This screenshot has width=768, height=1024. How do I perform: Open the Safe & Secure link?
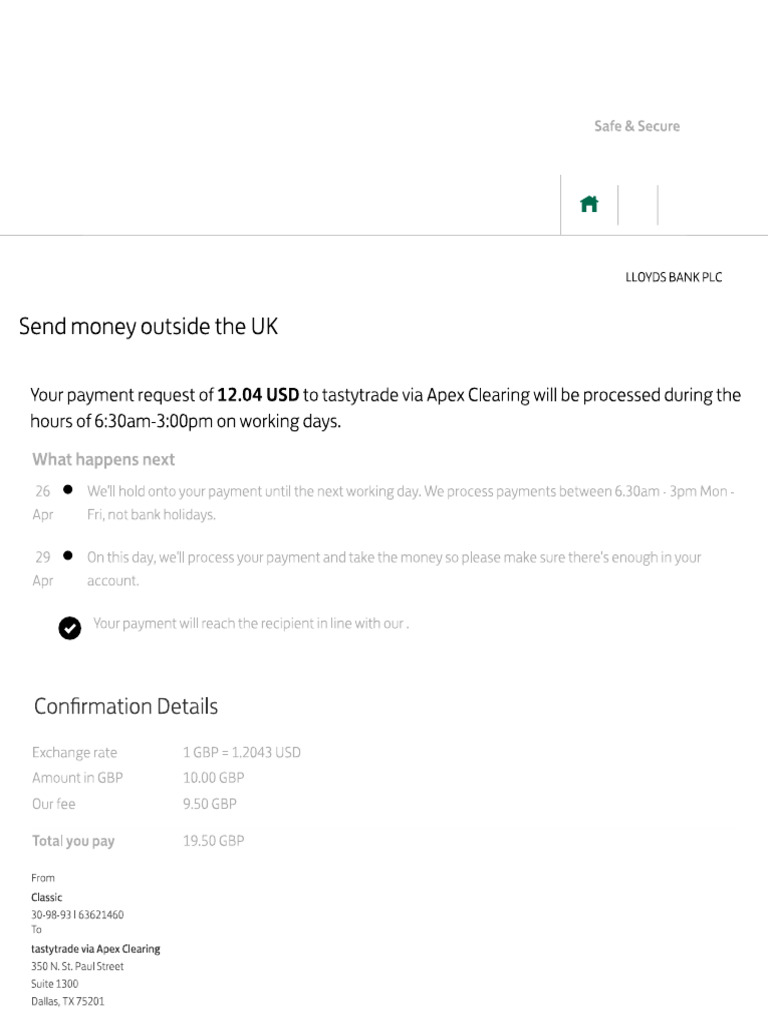tap(636, 126)
